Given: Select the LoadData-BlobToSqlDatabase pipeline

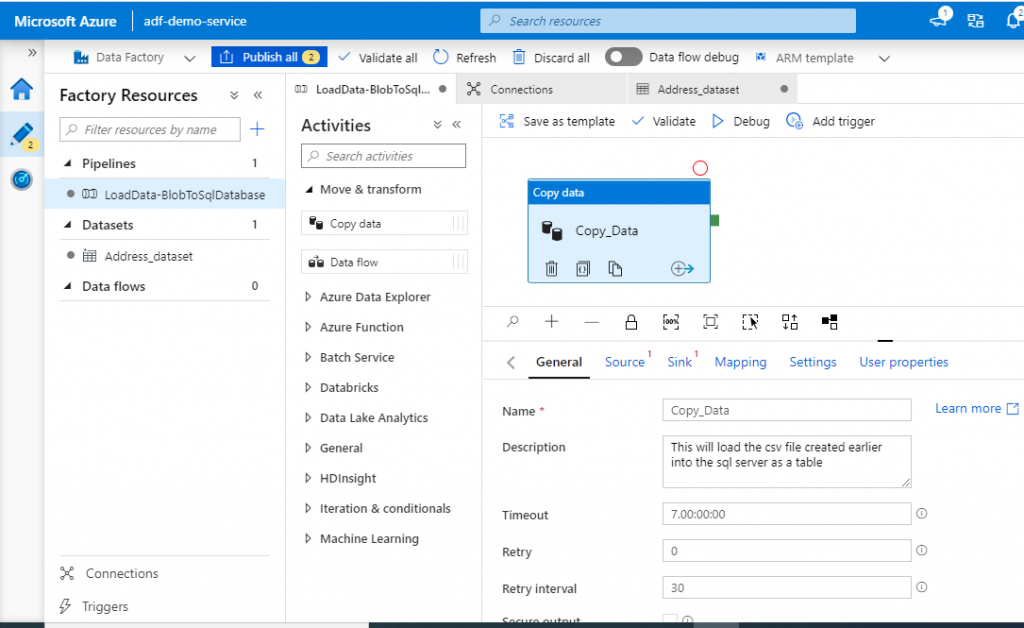Looking at the screenshot, I should [165, 195].
